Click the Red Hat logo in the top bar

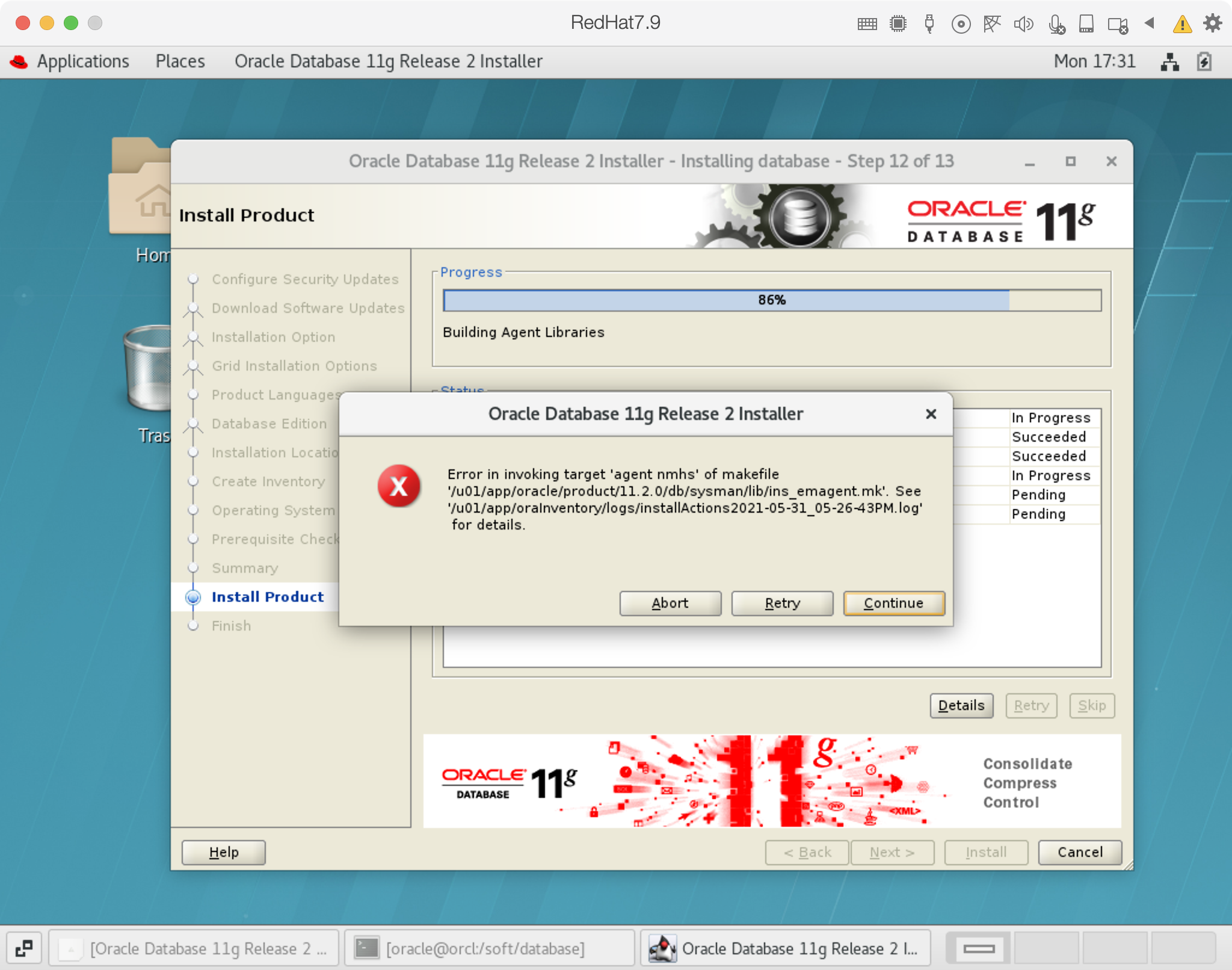19,61
